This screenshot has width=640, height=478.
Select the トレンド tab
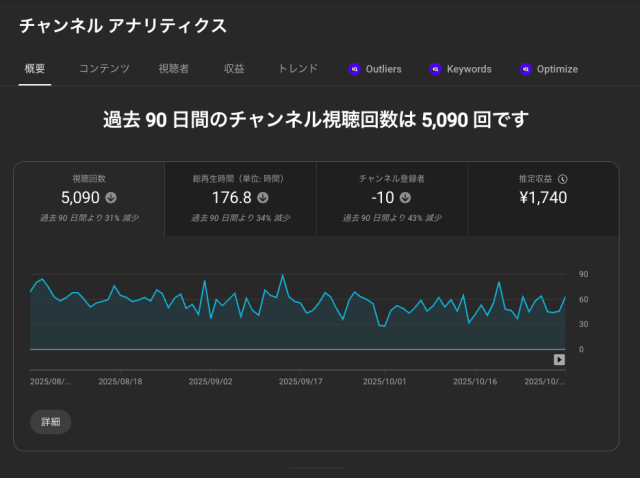[x=298, y=69]
